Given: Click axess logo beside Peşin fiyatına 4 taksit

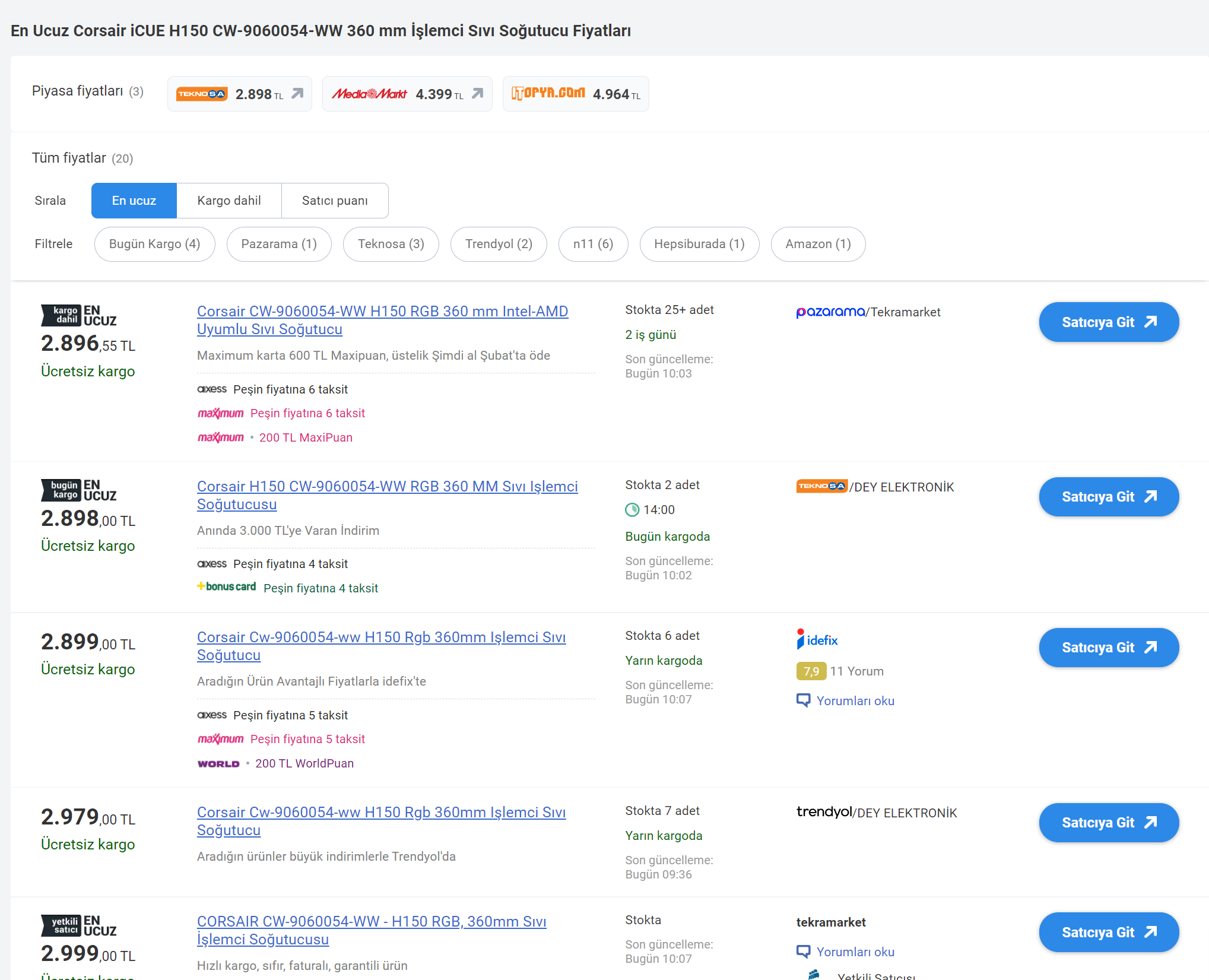Looking at the screenshot, I should [x=212, y=563].
